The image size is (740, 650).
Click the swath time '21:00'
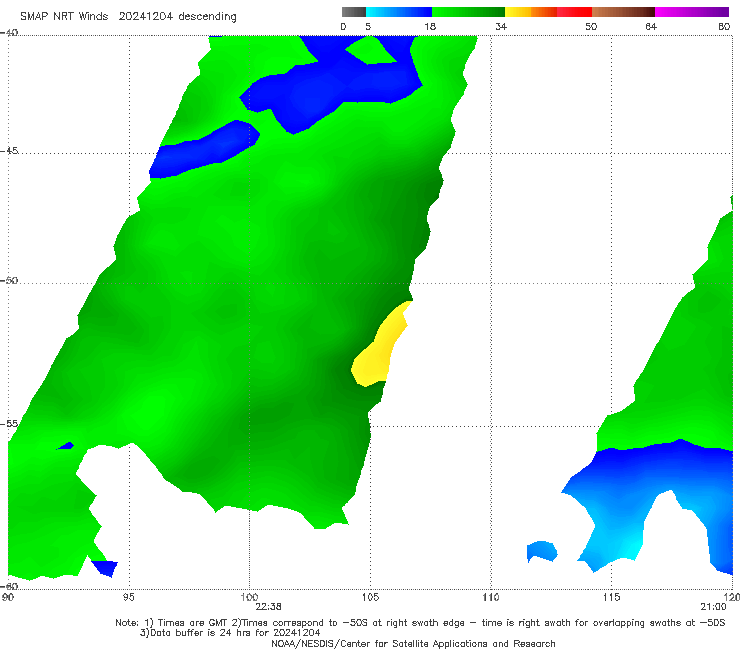tap(714, 607)
